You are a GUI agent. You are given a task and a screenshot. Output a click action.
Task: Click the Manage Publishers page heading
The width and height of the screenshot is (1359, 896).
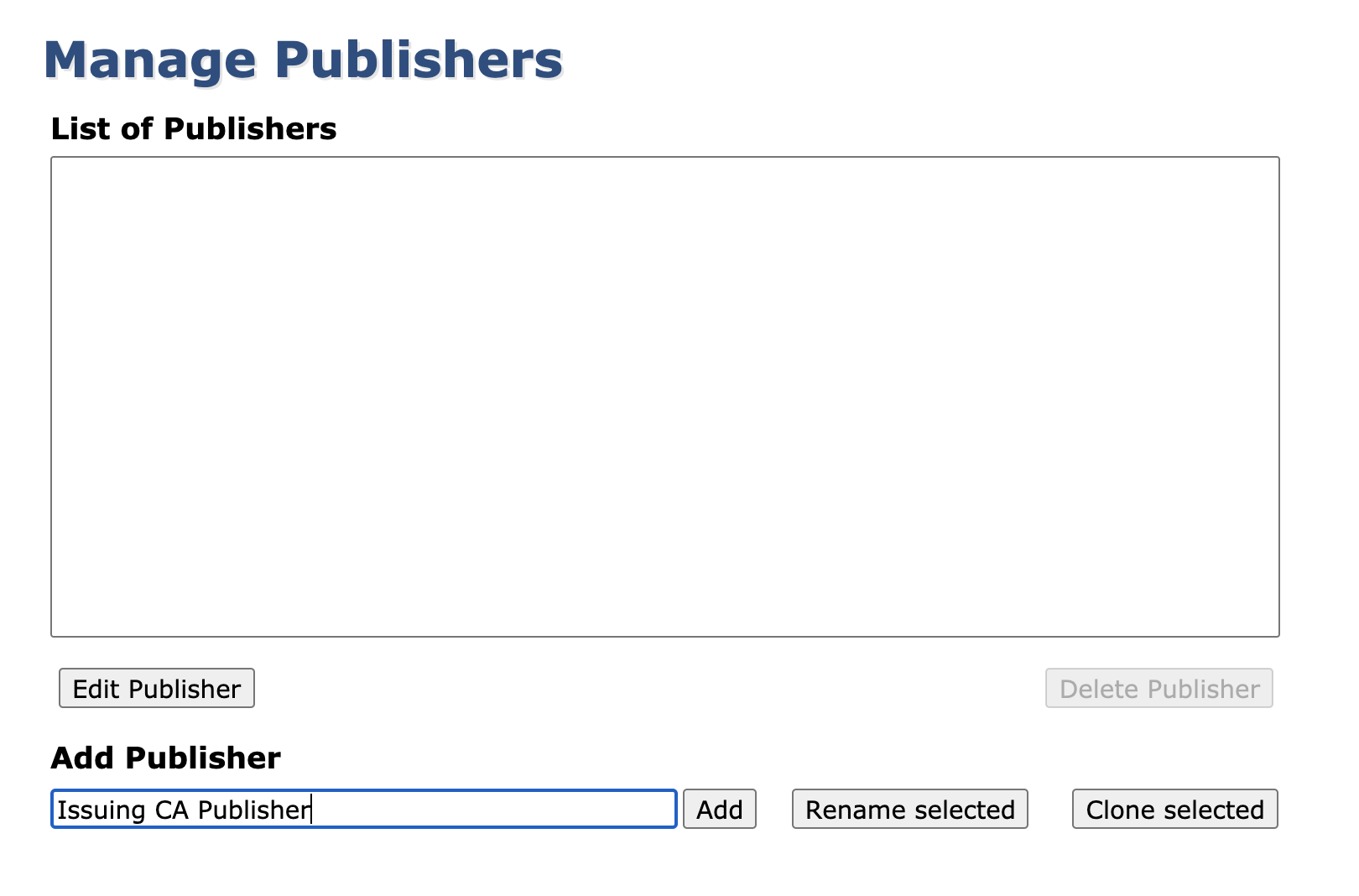point(303,60)
